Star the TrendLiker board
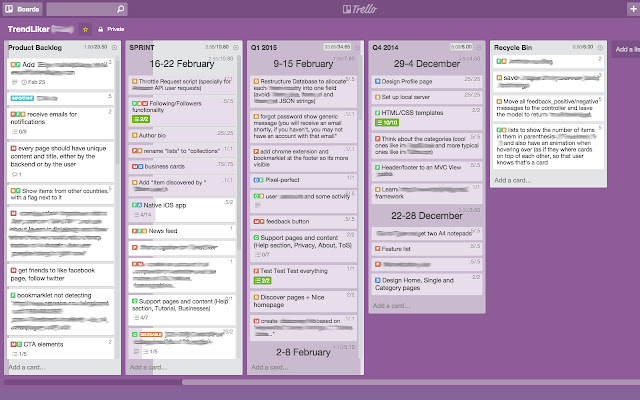This screenshot has width=640, height=400. point(85,29)
